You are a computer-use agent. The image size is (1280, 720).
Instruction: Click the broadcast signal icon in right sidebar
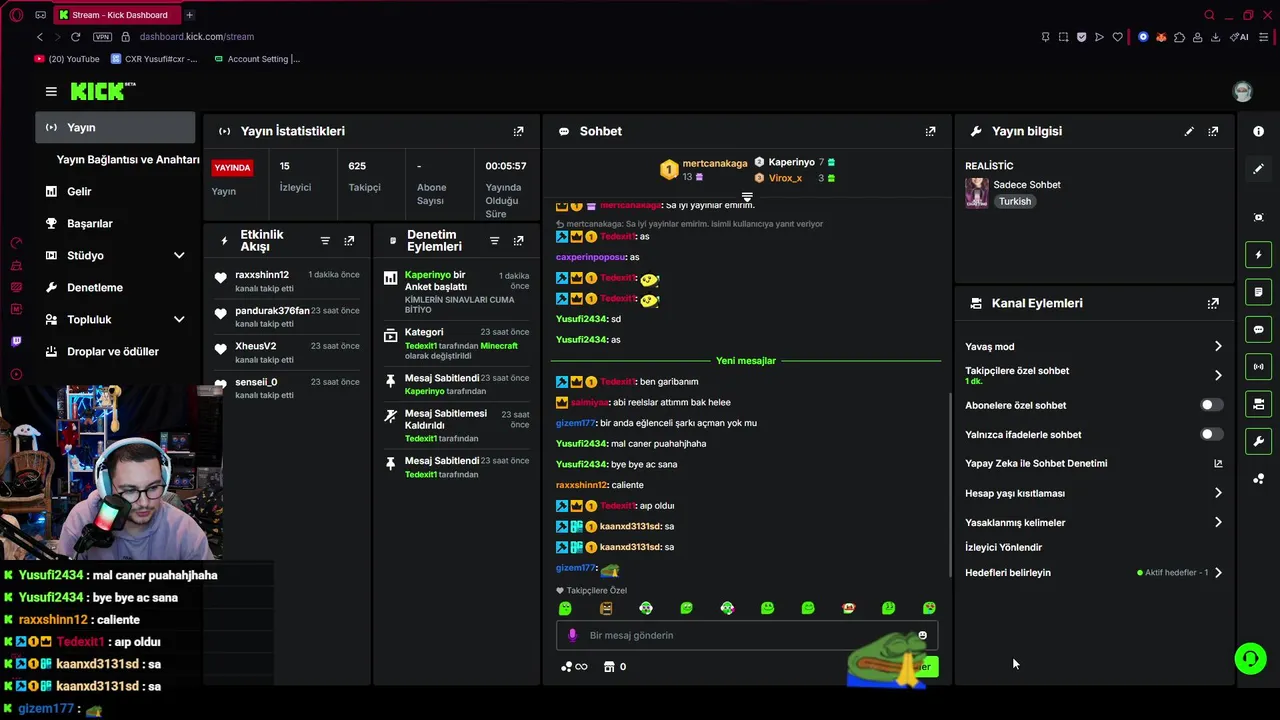(1258, 367)
